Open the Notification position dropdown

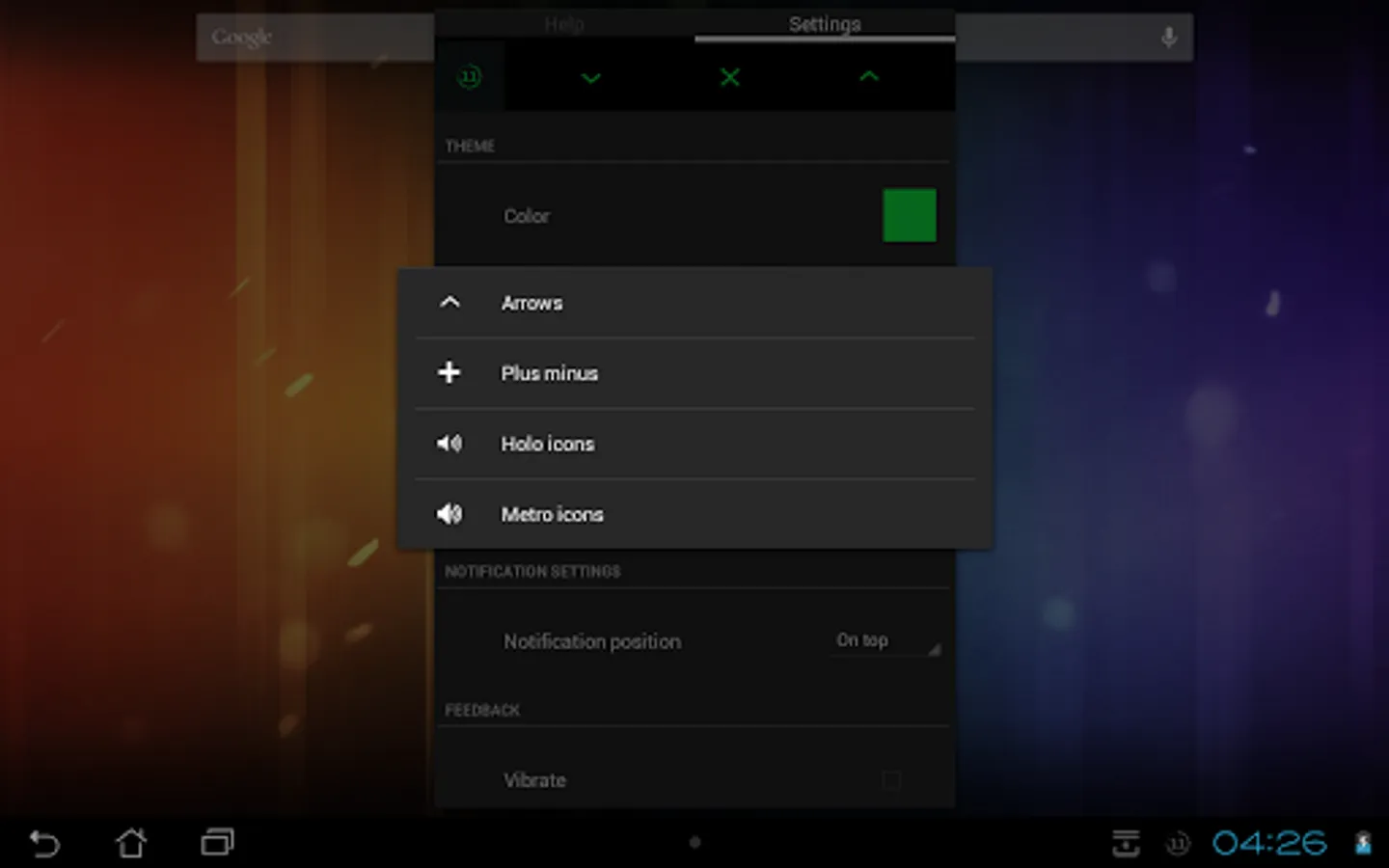[885, 641]
